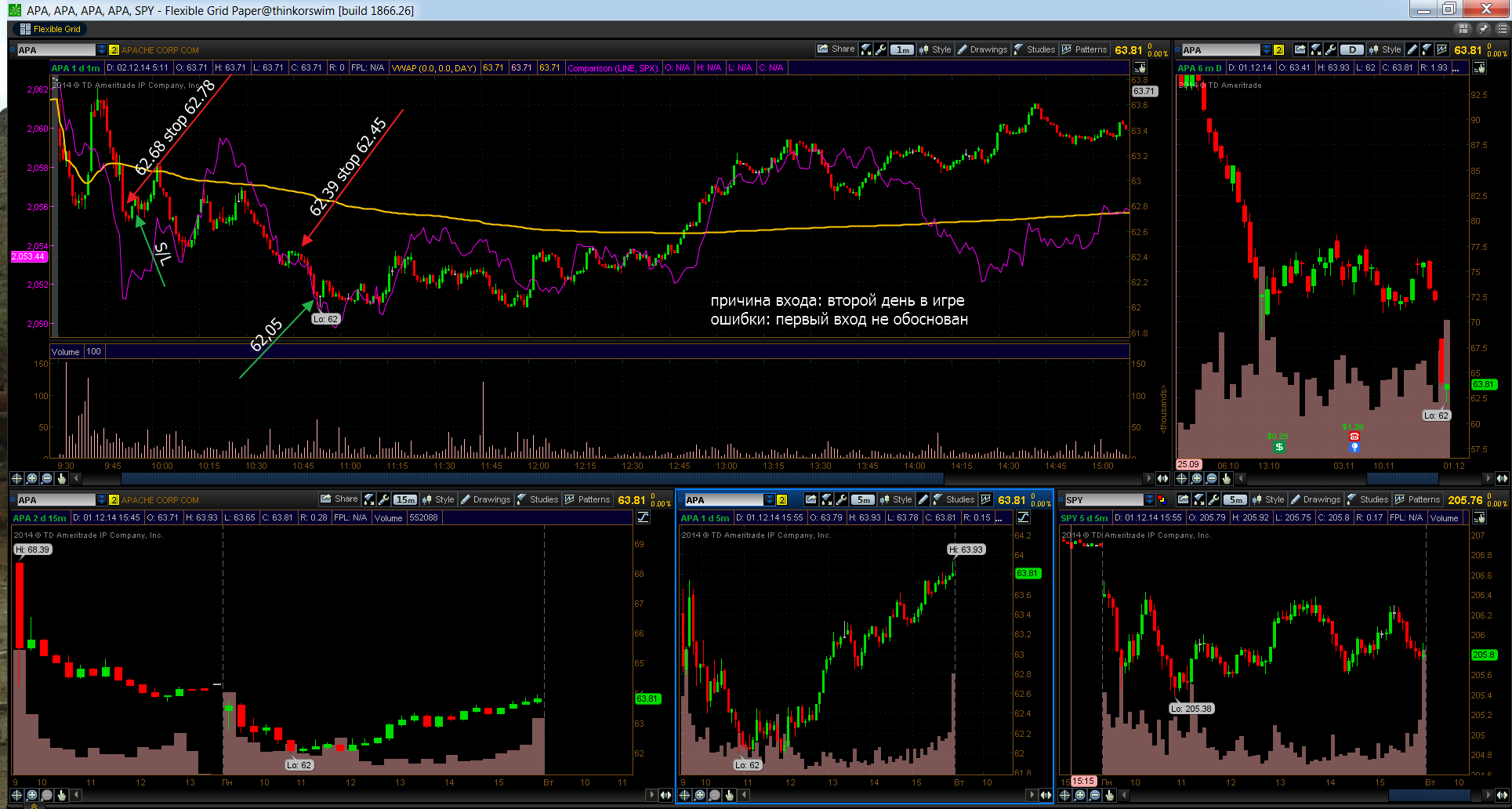This screenshot has width=1512, height=809.
Task: Open Patterns menu in top 1-minute chart
Action: [x=1084, y=49]
